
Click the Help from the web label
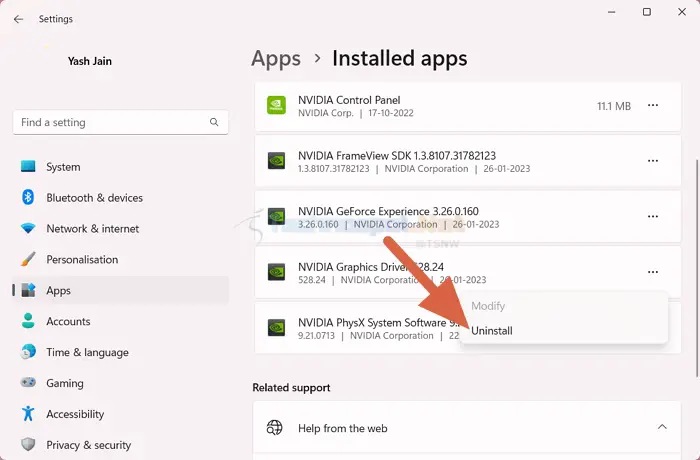tap(342, 428)
